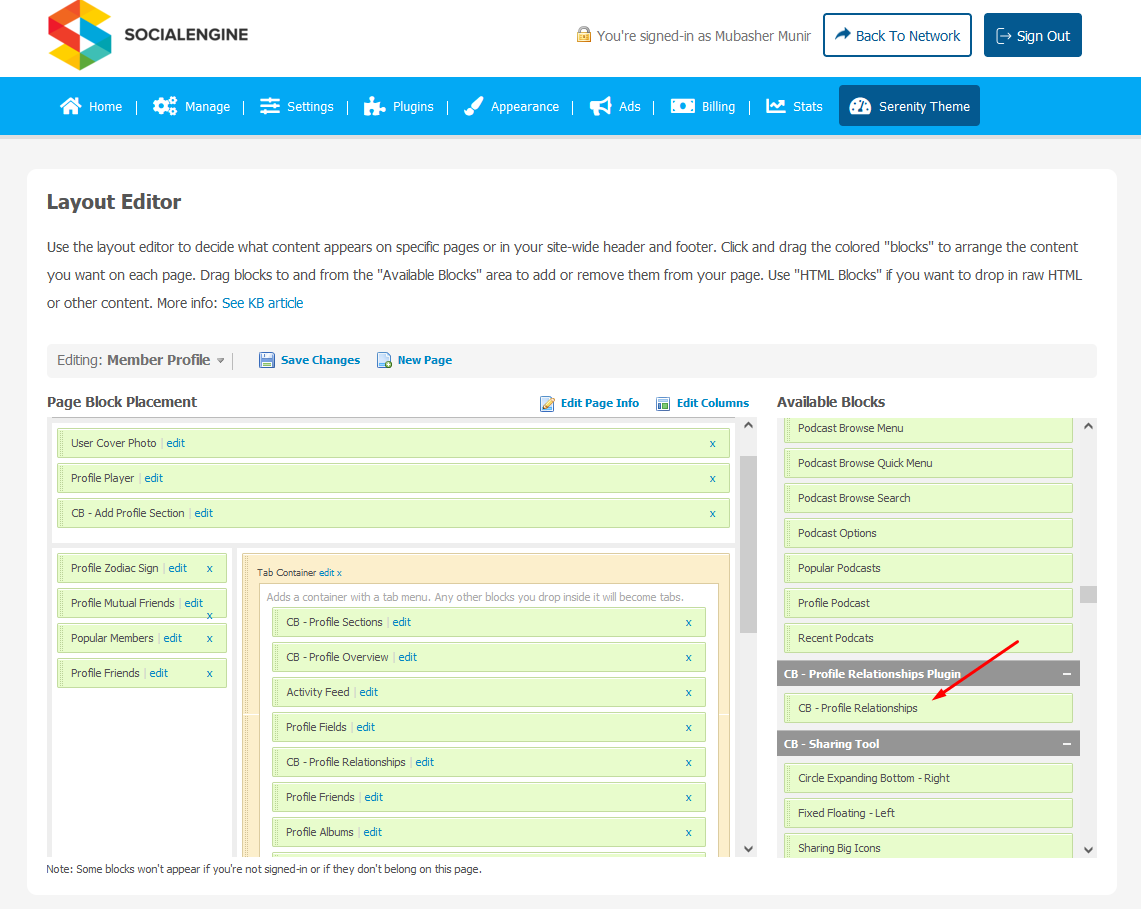Image resolution: width=1141 pixels, height=909 pixels.
Task: Collapse the CB - Profile Relationships Plugin section
Action: coord(1066,674)
